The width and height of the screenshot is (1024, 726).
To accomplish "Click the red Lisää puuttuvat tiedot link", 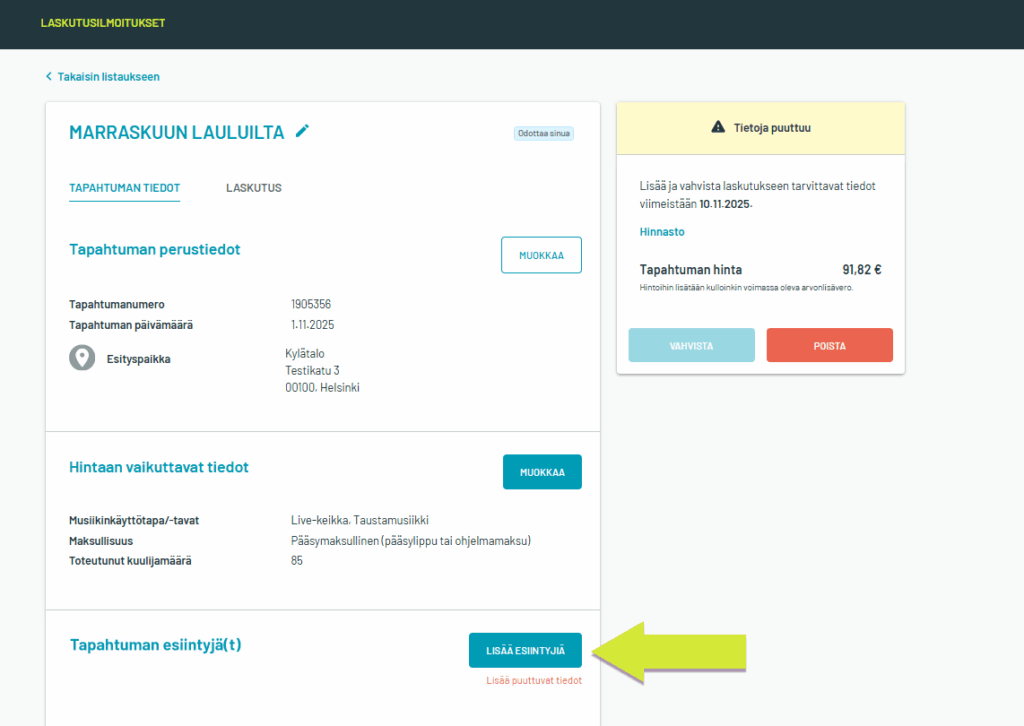I will click(533, 681).
